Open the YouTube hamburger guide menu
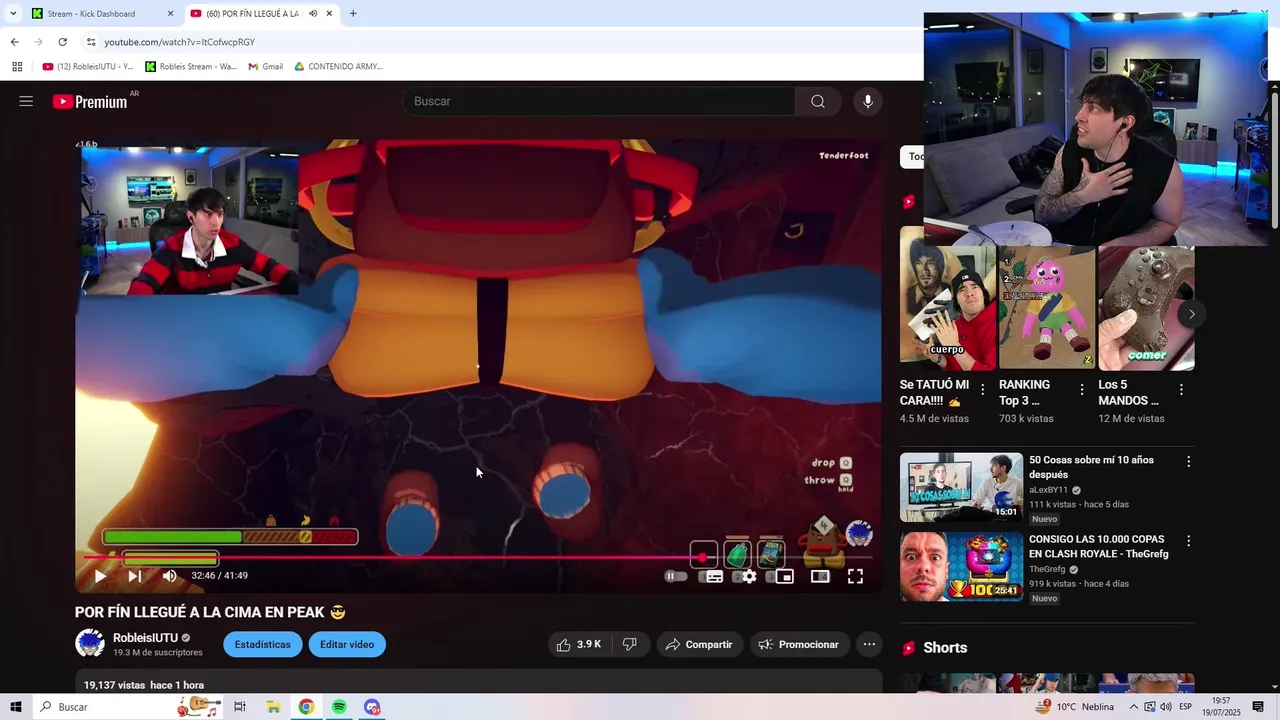The height and width of the screenshot is (720, 1280). click(x=26, y=101)
